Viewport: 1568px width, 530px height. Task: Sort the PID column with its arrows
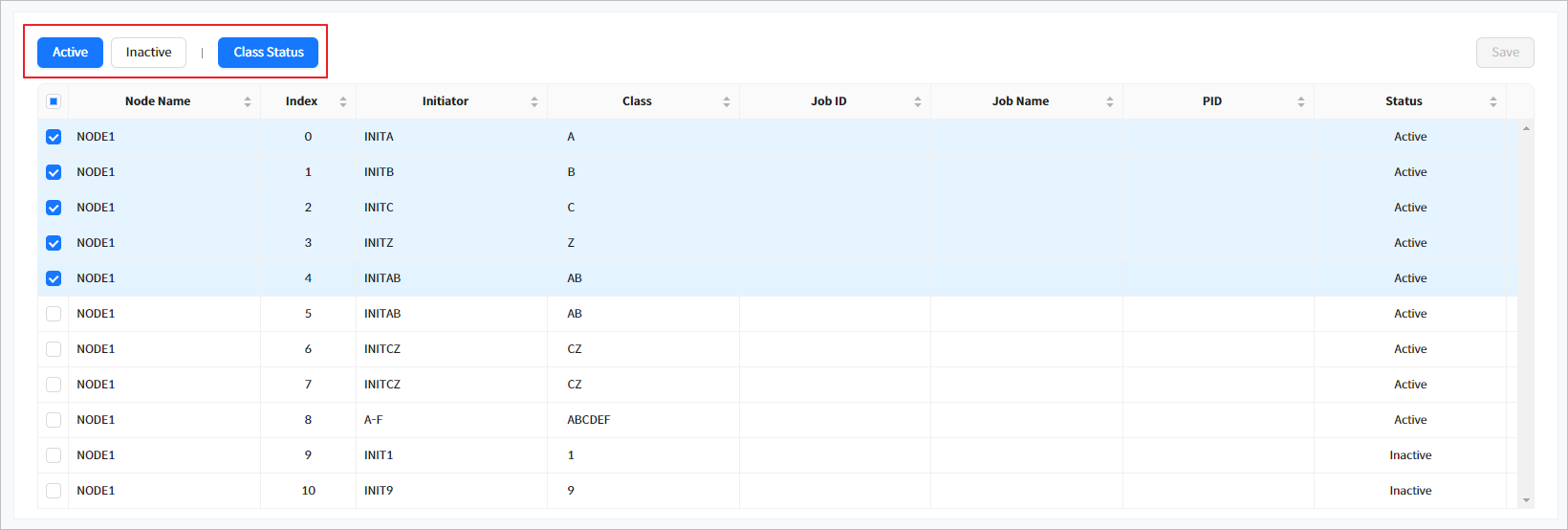(x=1301, y=101)
